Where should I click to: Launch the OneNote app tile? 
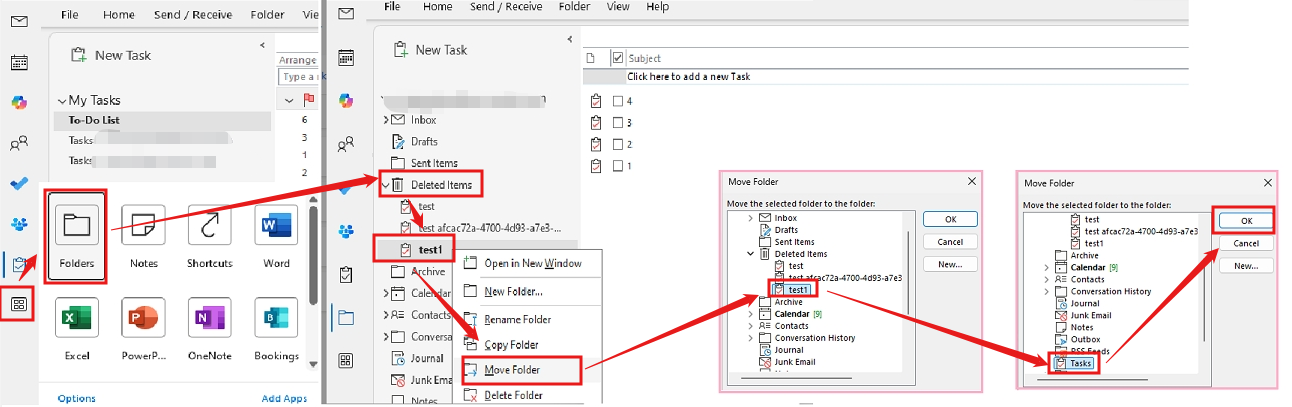tap(209, 329)
